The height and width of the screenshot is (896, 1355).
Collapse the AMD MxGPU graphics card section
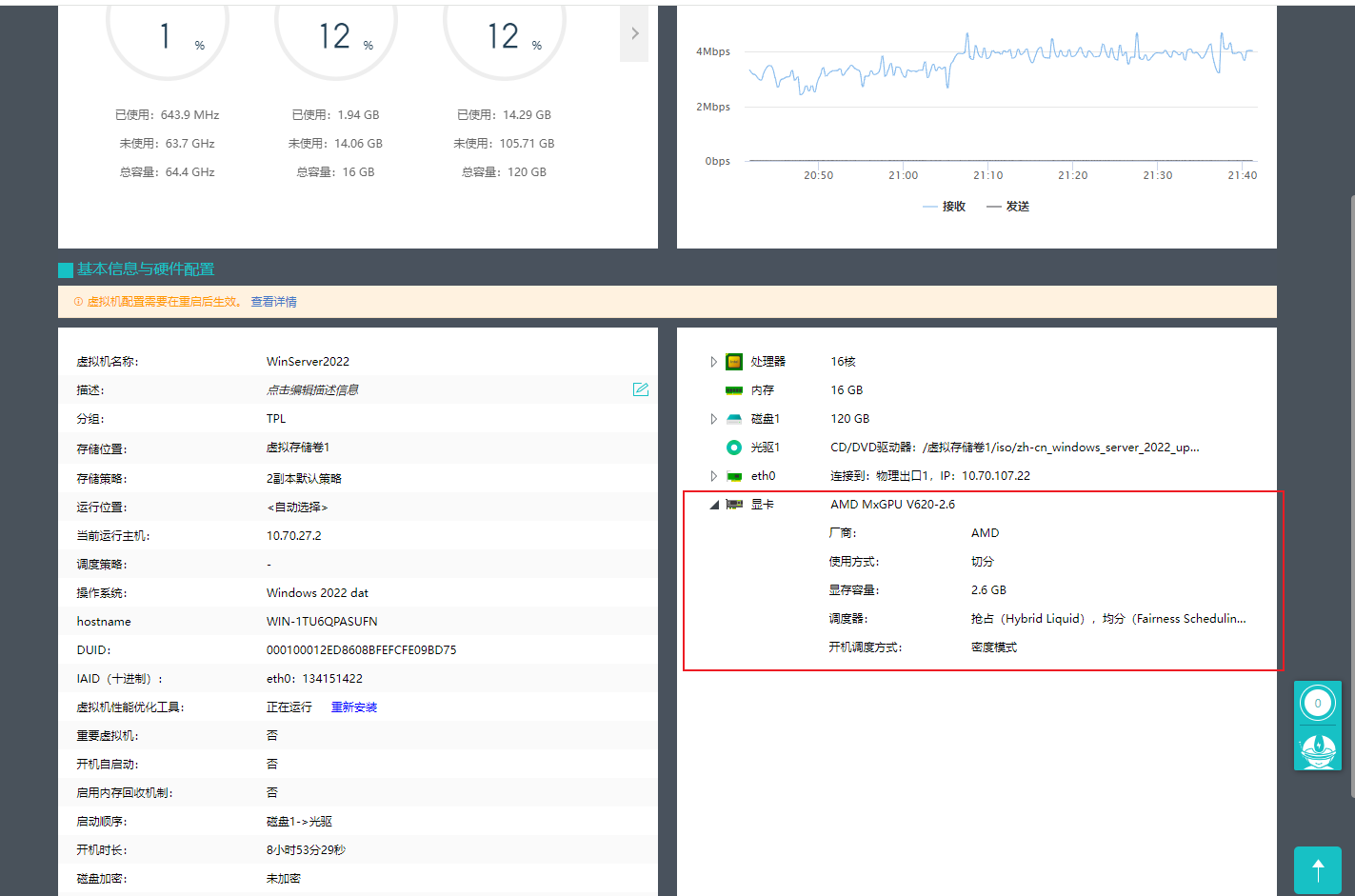click(713, 505)
